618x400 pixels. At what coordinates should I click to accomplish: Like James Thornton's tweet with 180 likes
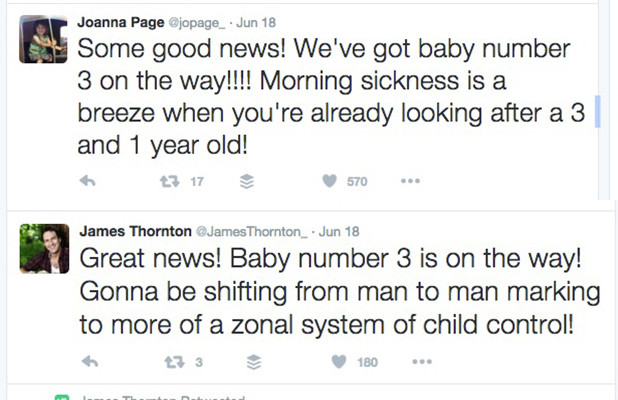(x=339, y=361)
